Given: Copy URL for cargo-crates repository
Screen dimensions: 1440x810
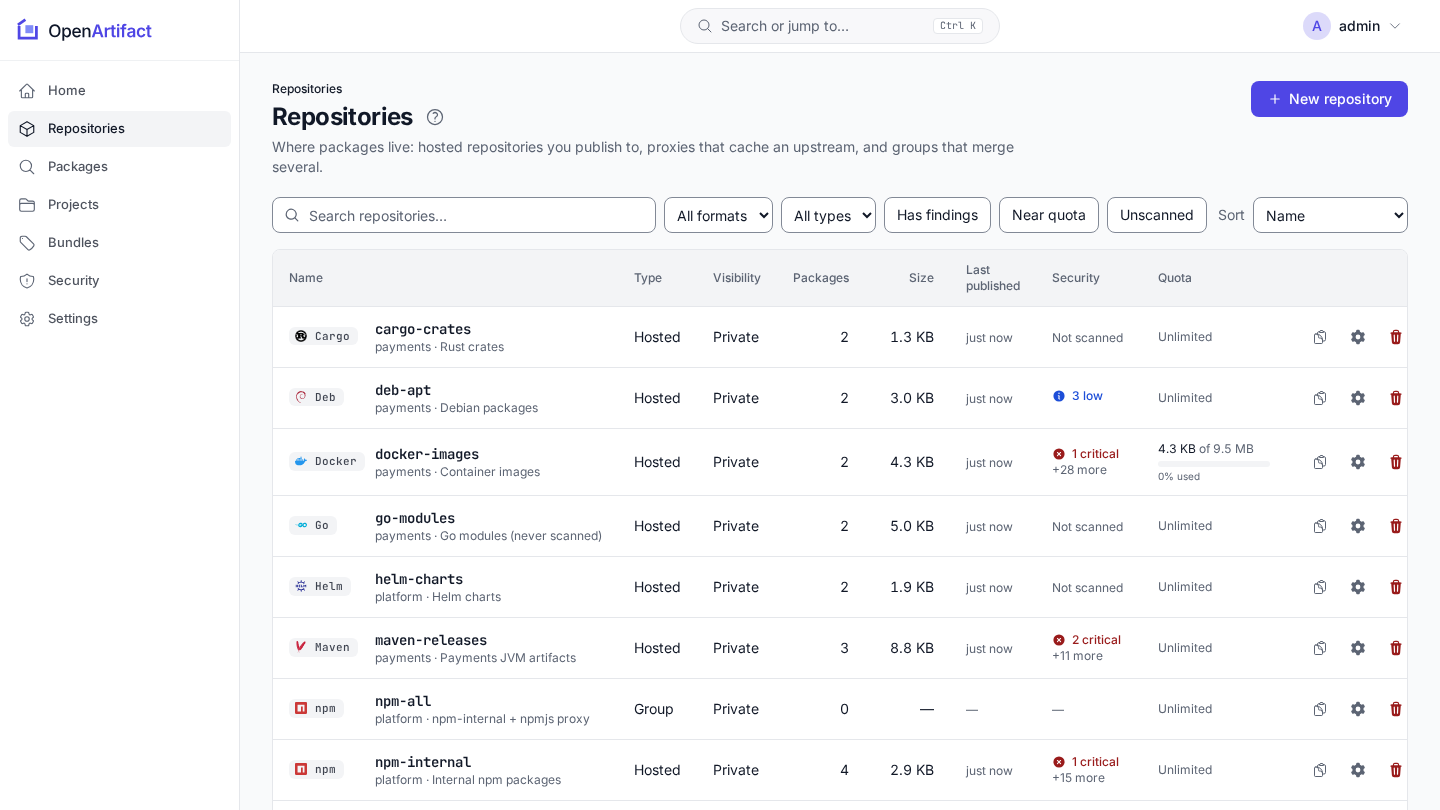Looking at the screenshot, I should 1320,337.
